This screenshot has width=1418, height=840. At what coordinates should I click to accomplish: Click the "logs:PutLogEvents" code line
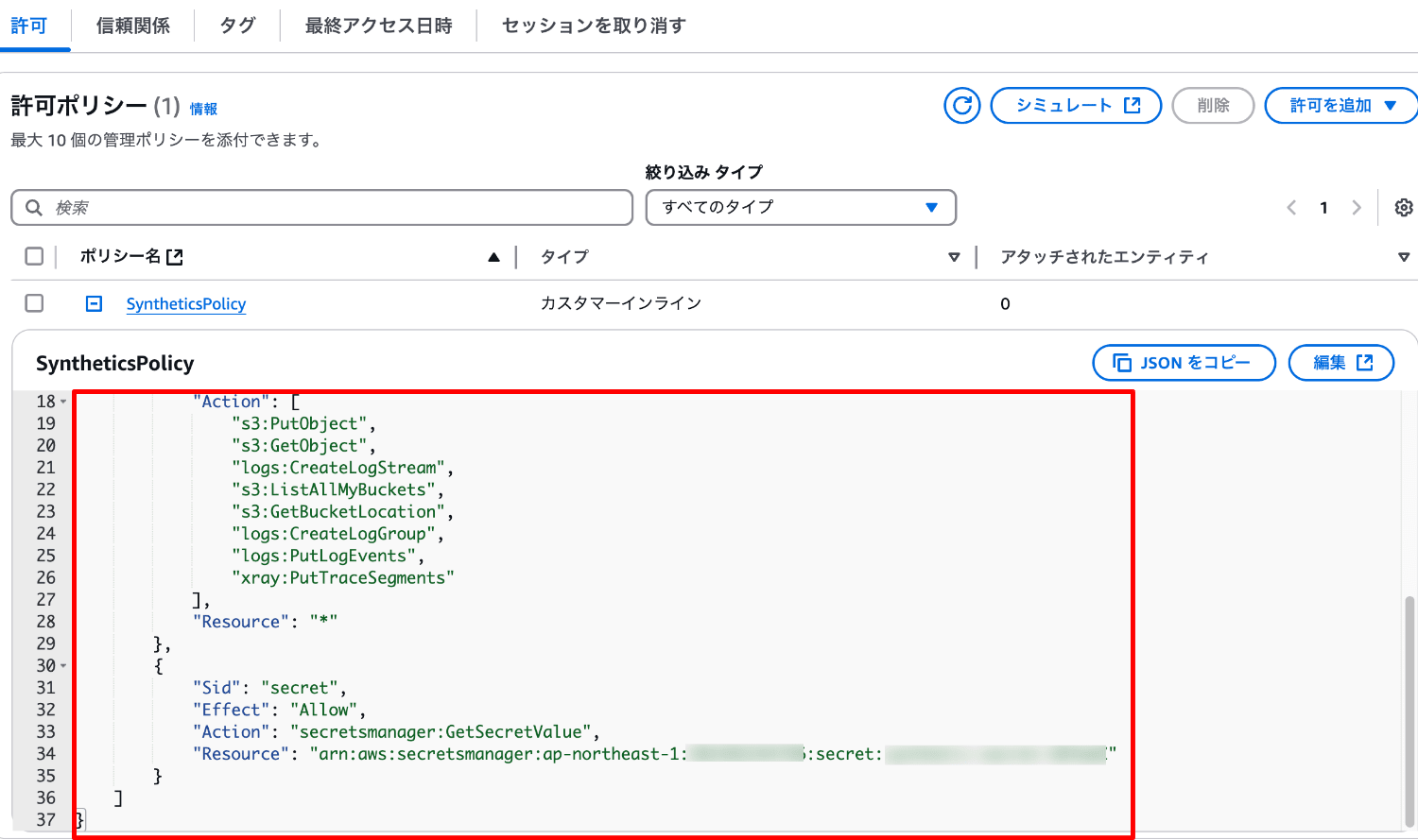[x=328, y=556]
